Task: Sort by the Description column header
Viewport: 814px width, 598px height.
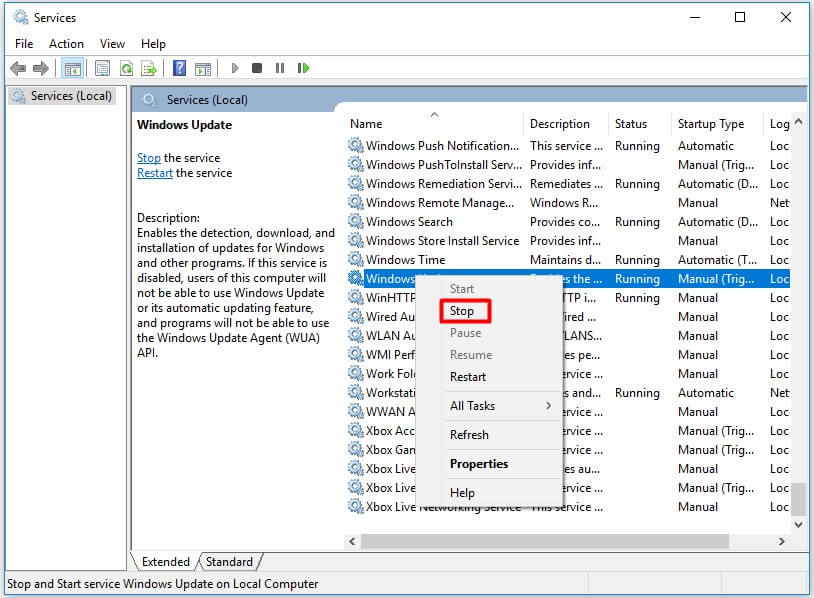Action: click(x=565, y=124)
